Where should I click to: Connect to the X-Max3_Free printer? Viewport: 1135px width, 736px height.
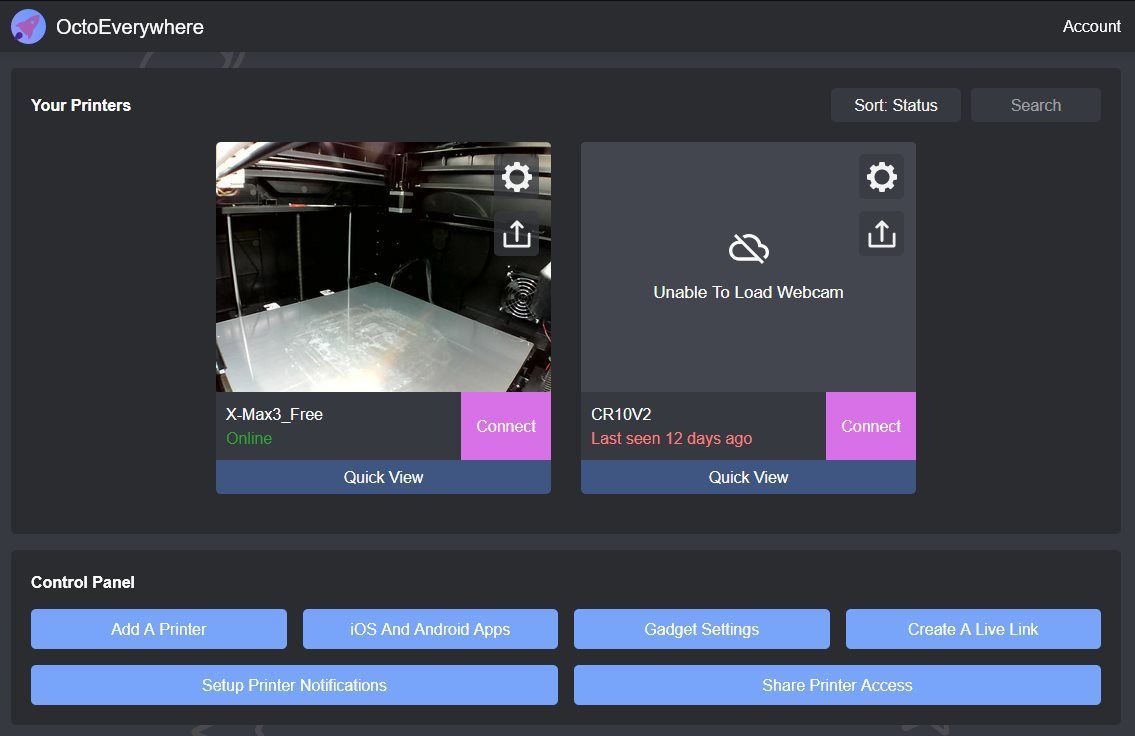[x=506, y=426]
